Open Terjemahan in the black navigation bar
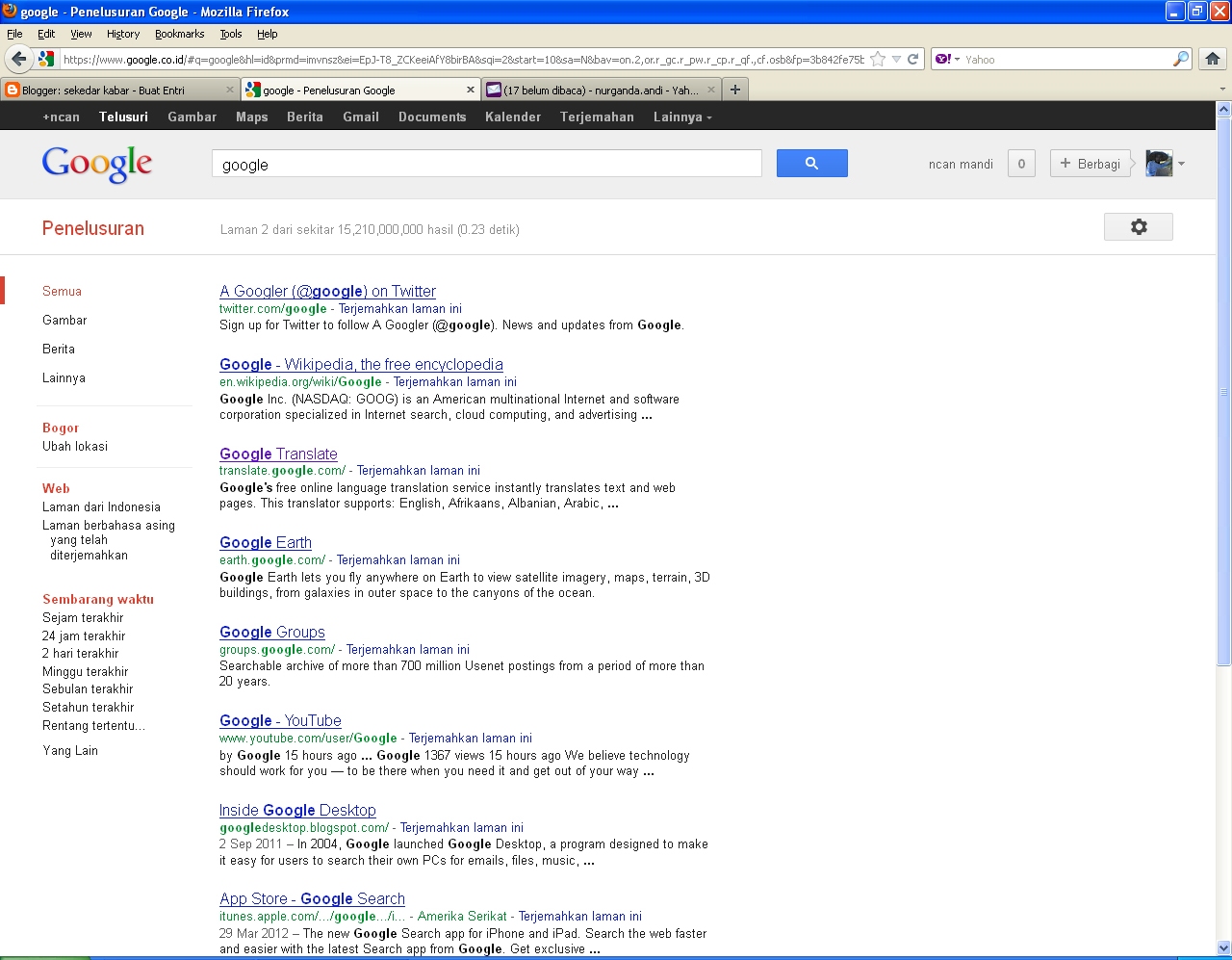 click(597, 117)
